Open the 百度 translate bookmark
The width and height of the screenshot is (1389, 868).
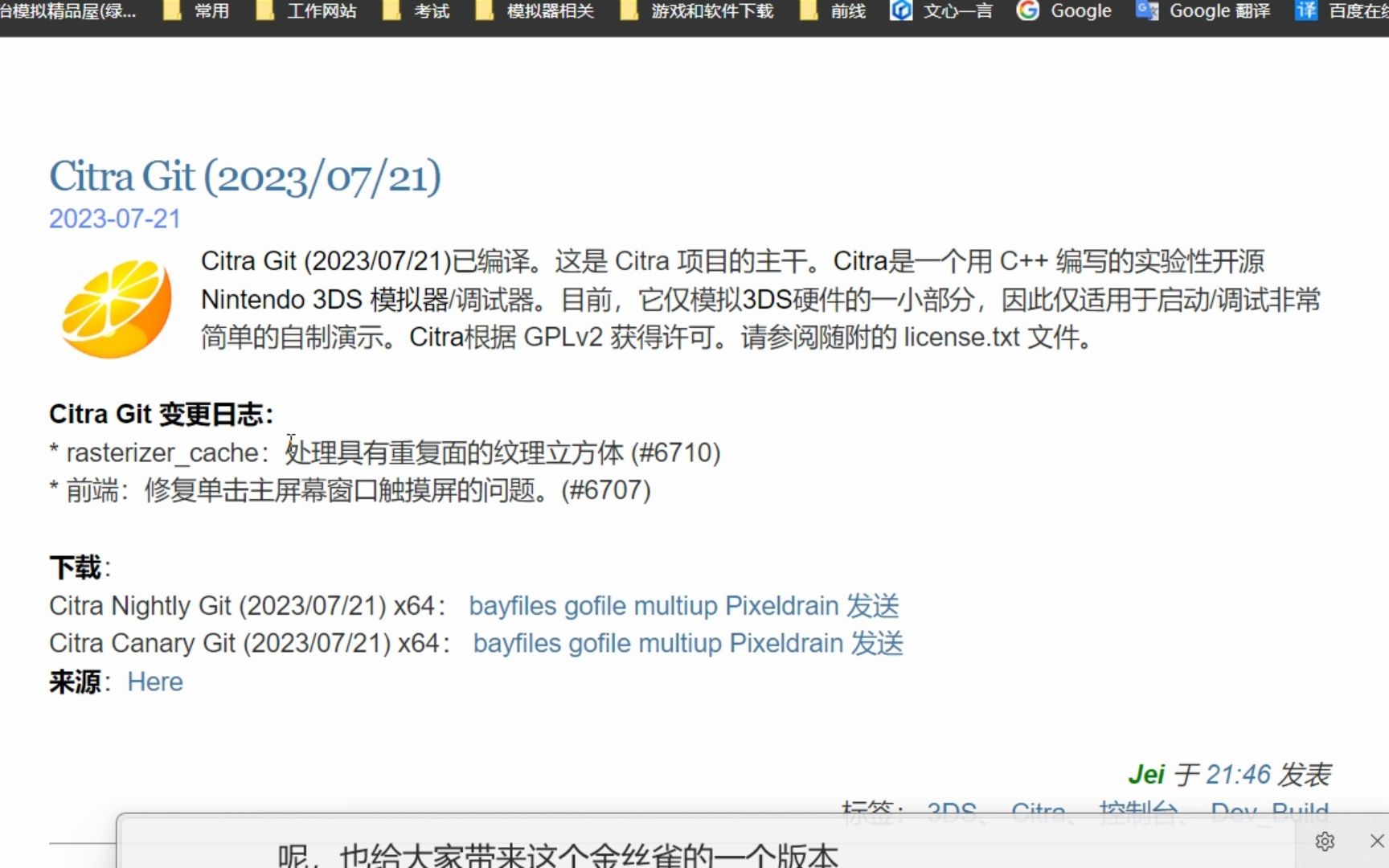[x=1342, y=11]
